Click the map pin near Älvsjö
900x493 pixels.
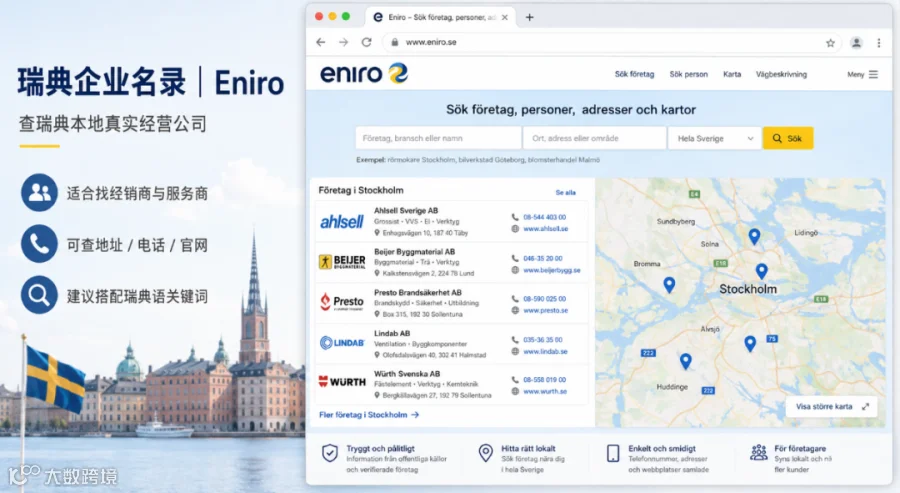750,343
